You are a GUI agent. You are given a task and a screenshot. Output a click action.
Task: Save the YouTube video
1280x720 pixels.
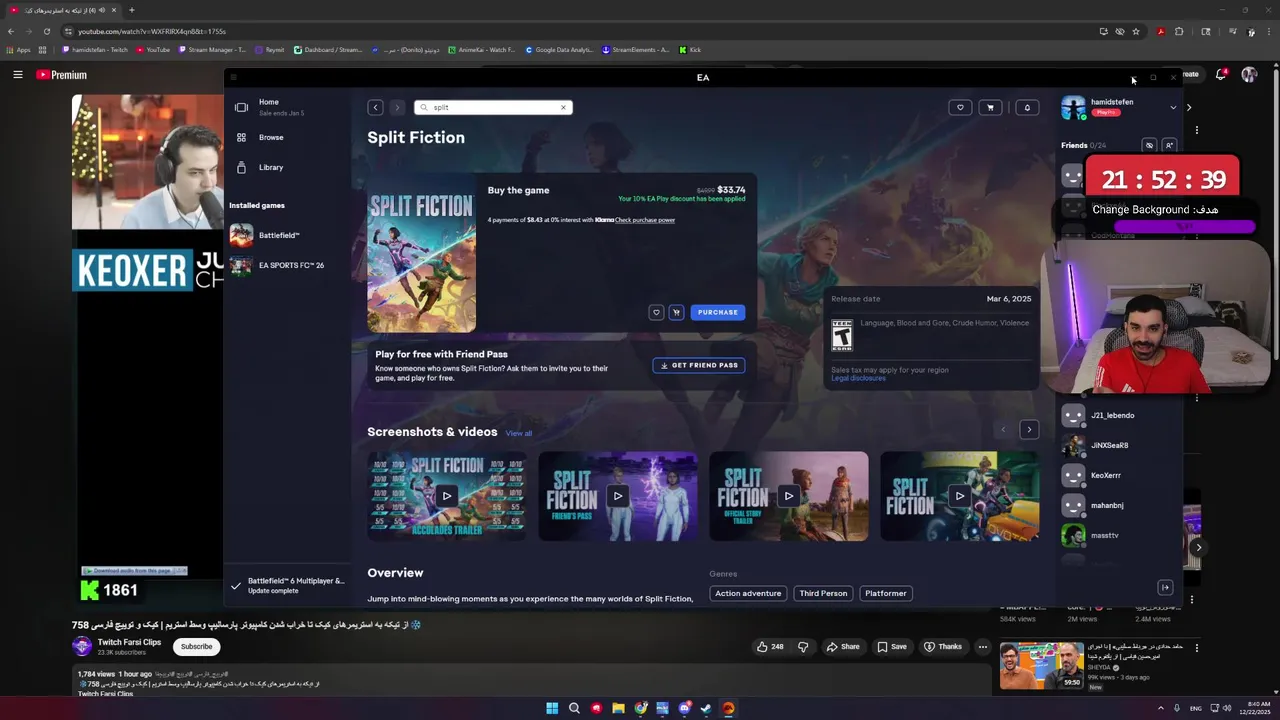892,647
